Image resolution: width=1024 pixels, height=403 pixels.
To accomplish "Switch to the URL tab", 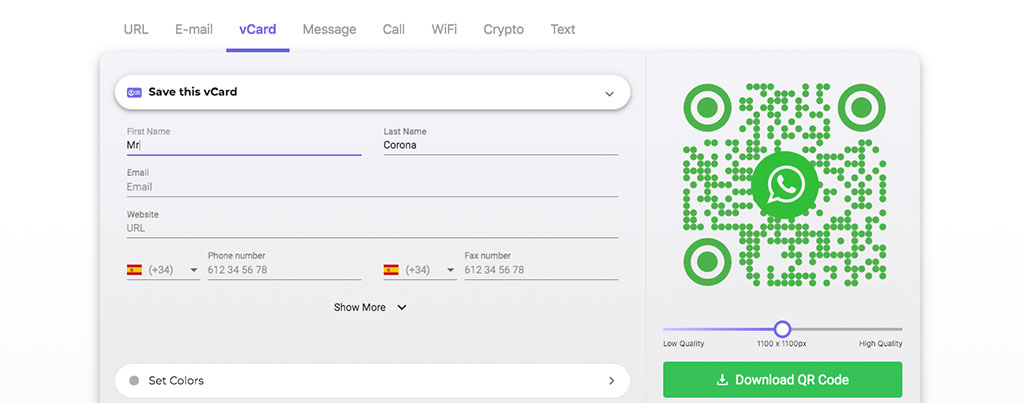I will [136, 29].
